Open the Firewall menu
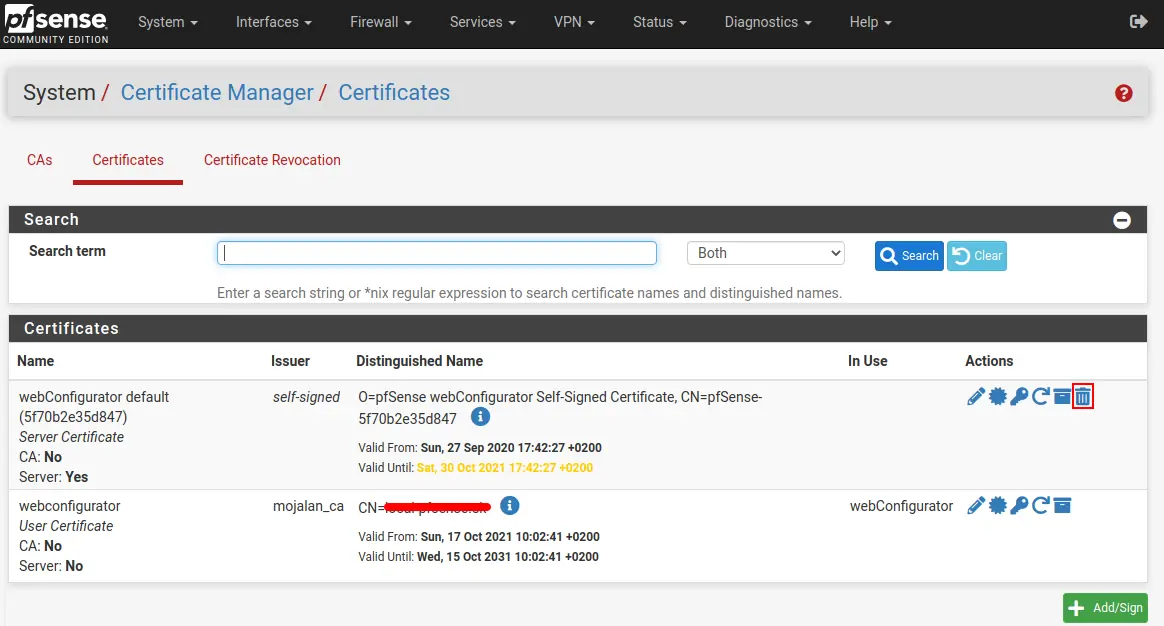Viewport: 1164px width, 626px height. [380, 22]
